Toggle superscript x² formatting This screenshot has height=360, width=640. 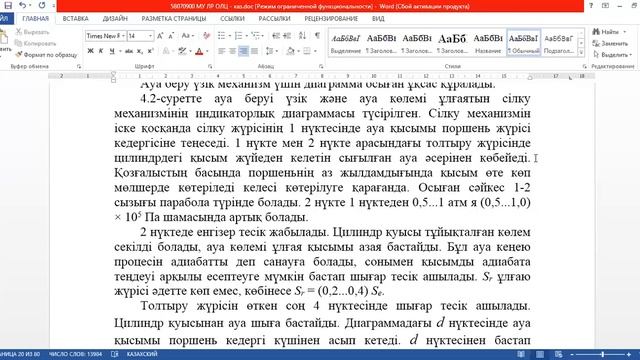click(150, 51)
